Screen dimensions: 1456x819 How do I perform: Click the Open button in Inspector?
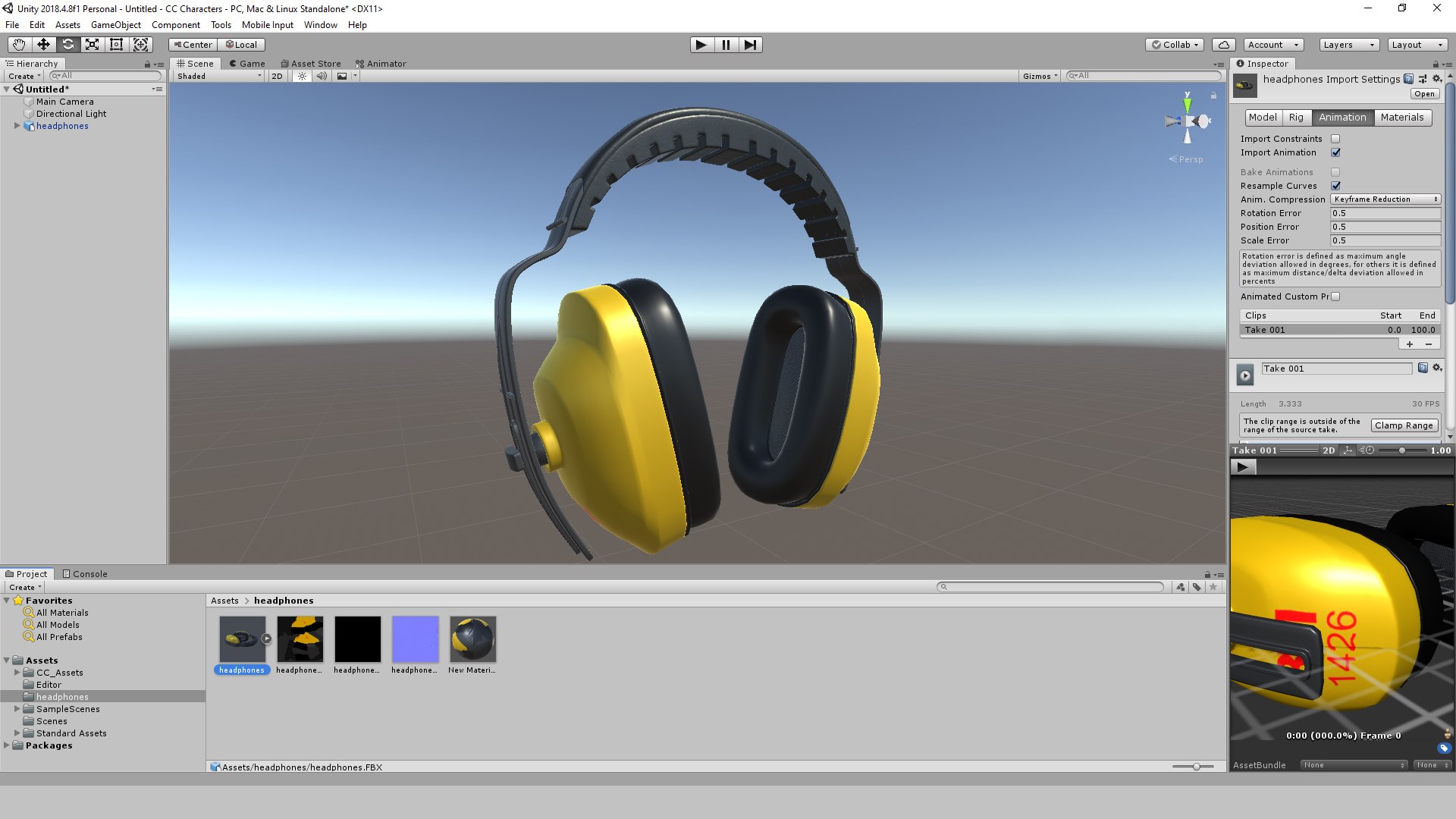click(x=1424, y=94)
